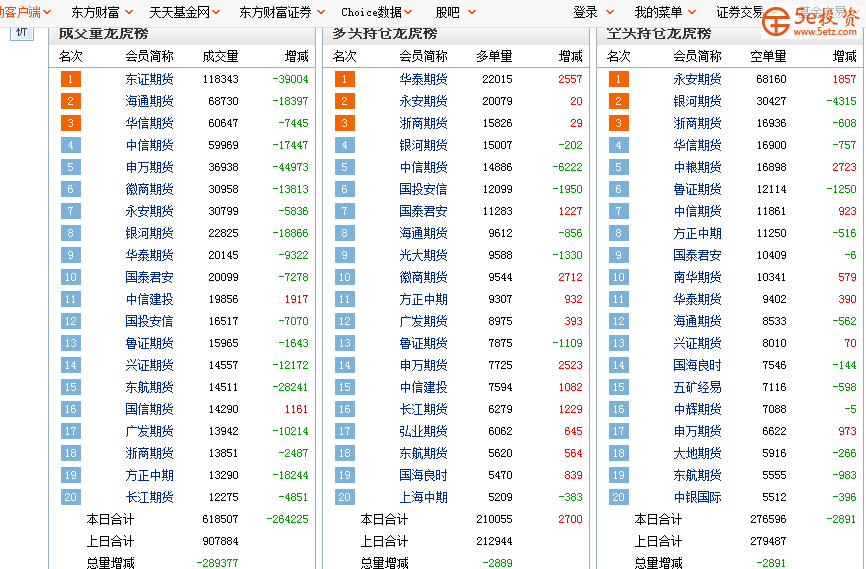Open the 证券交易 menu
This screenshot has height=569, width=866.
(x=740, y=12)
